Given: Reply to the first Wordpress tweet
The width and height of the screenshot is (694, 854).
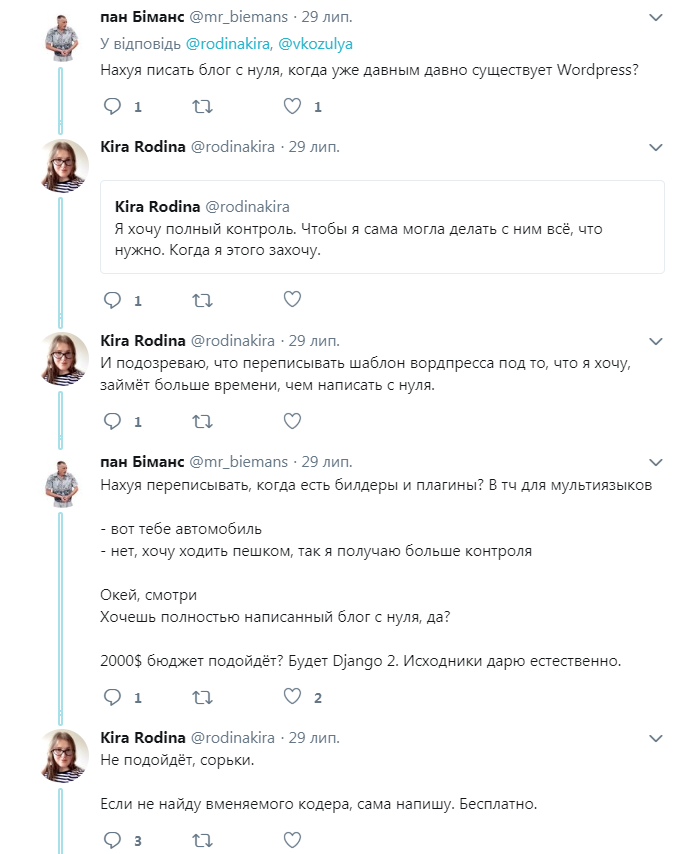Looking at the screenshot, I should (113, 106).
